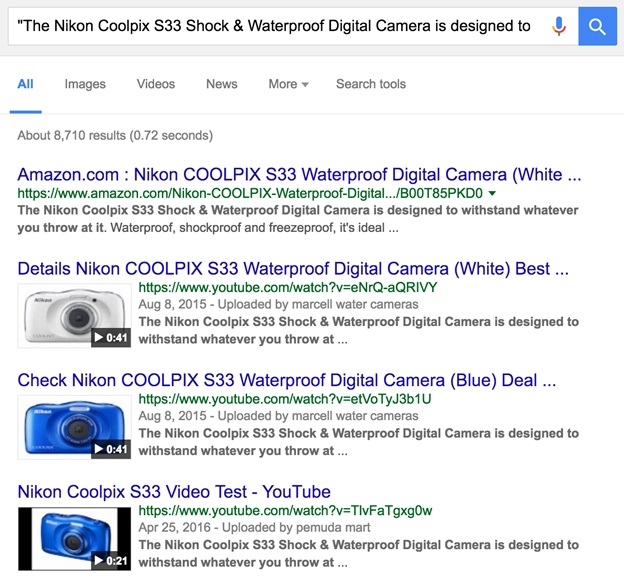Open the More dropdown menu
Viewport: 624px width, 587px height.
click(289, 84)
